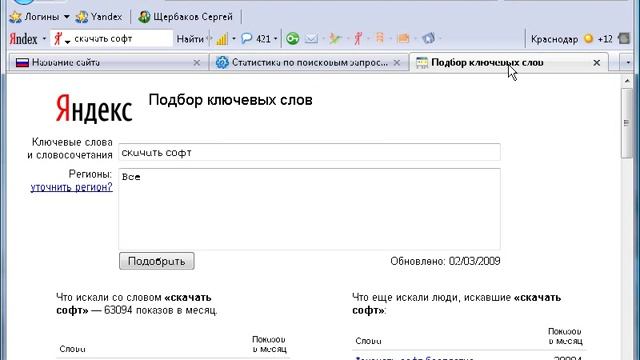Close the Подбор ключевых слов tab
Viewport: 640px width, 360px height.
596,63
